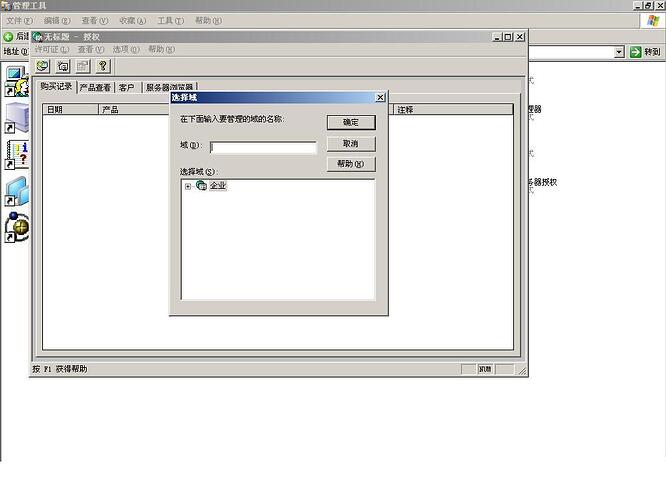Switch to the 产品查看 tab
This screenshot has height=500, width=666.
point(95,88)
